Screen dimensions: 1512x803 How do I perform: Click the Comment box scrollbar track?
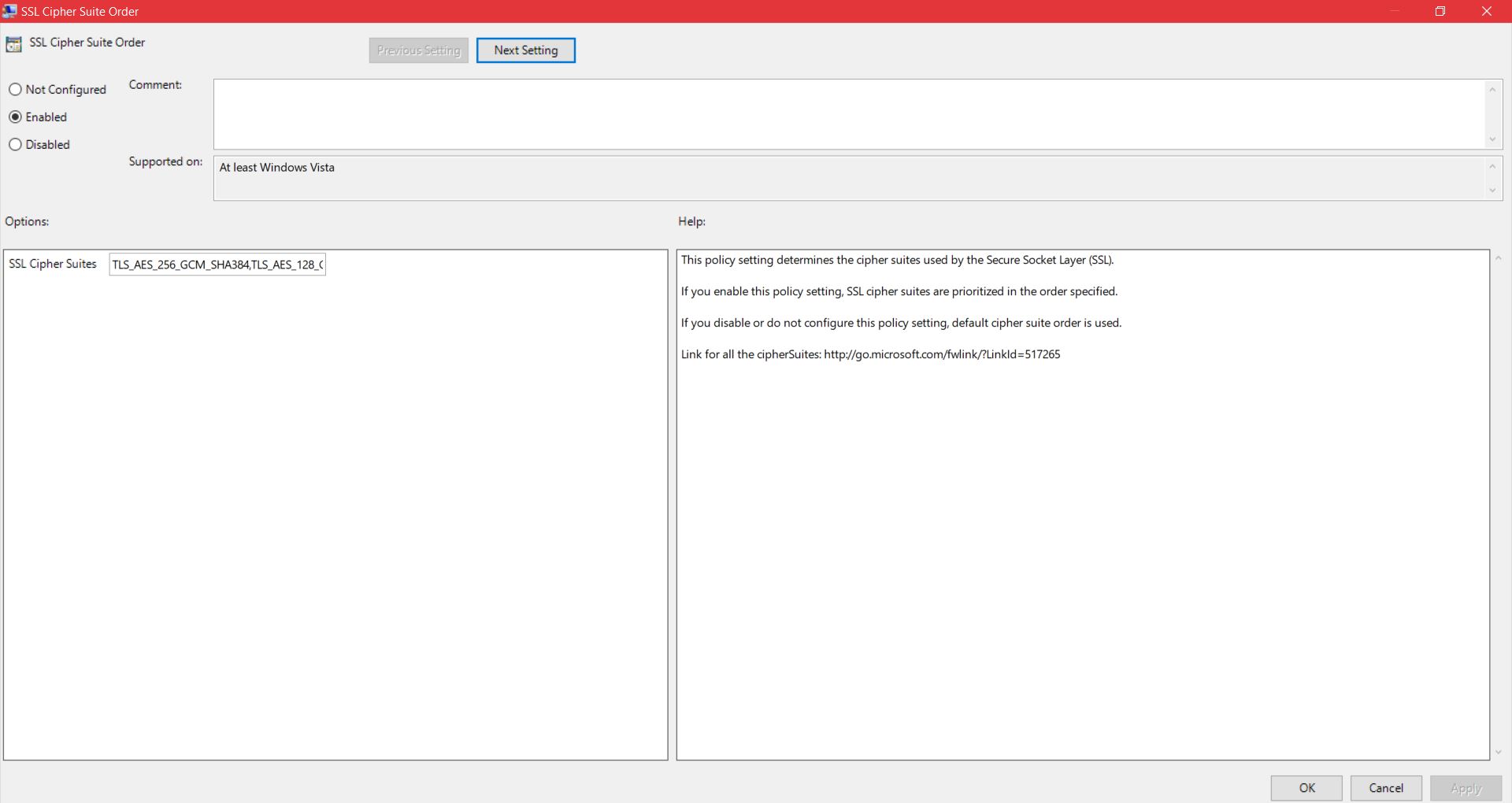(1493, 114)
